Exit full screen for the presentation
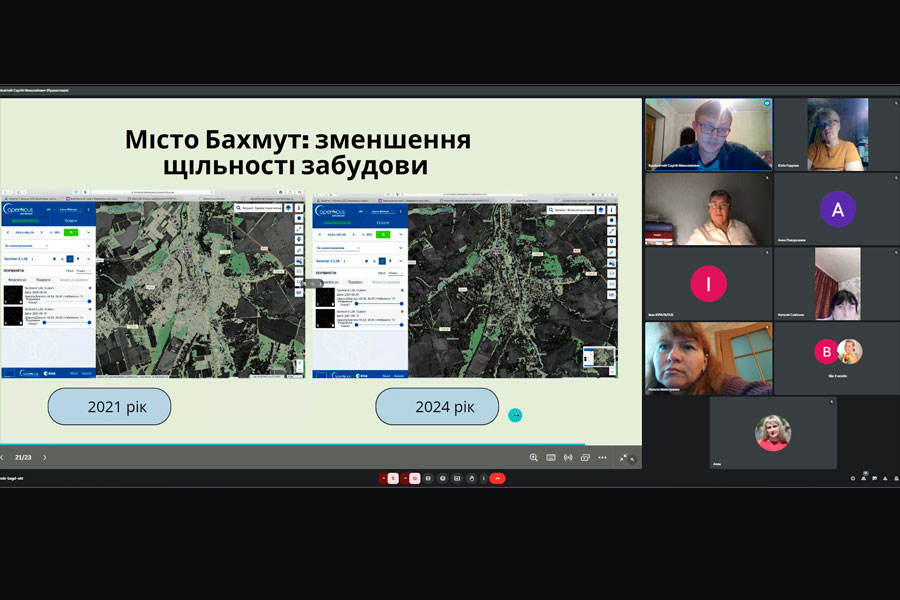 pos(623,458)
